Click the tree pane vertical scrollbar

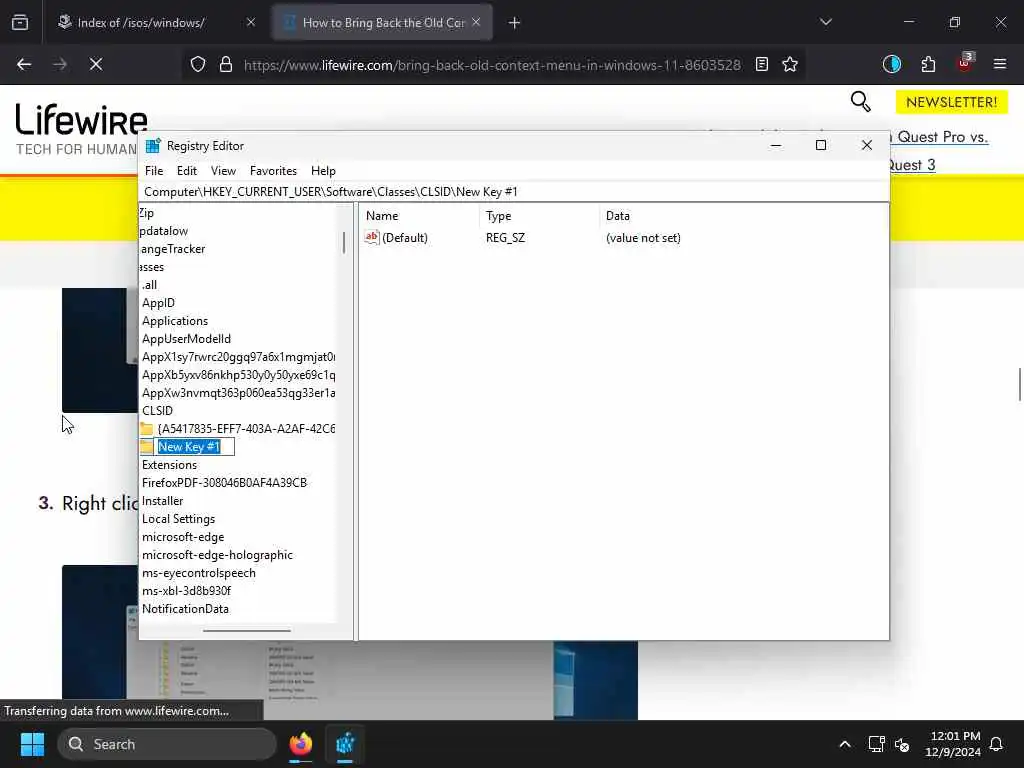(344, 243)
